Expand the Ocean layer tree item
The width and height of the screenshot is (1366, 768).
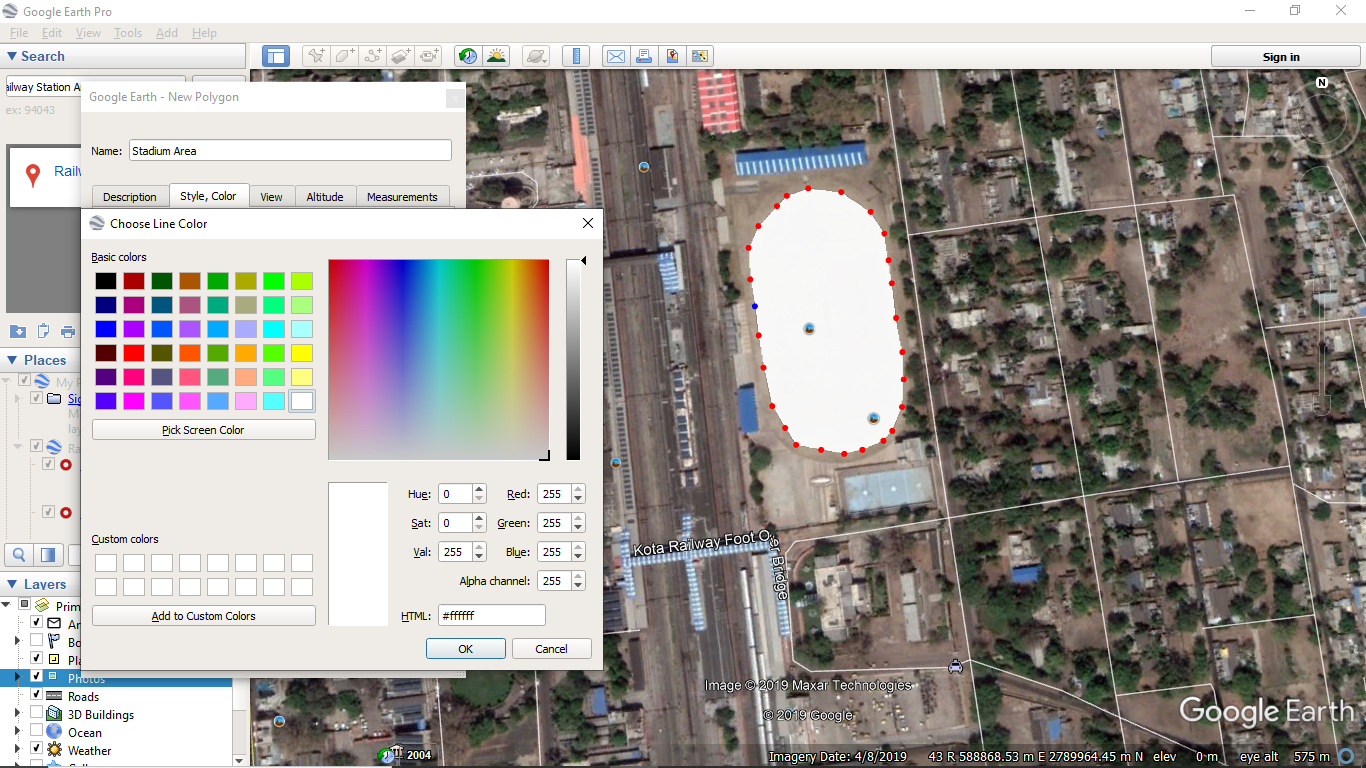(x=17, y=732)
